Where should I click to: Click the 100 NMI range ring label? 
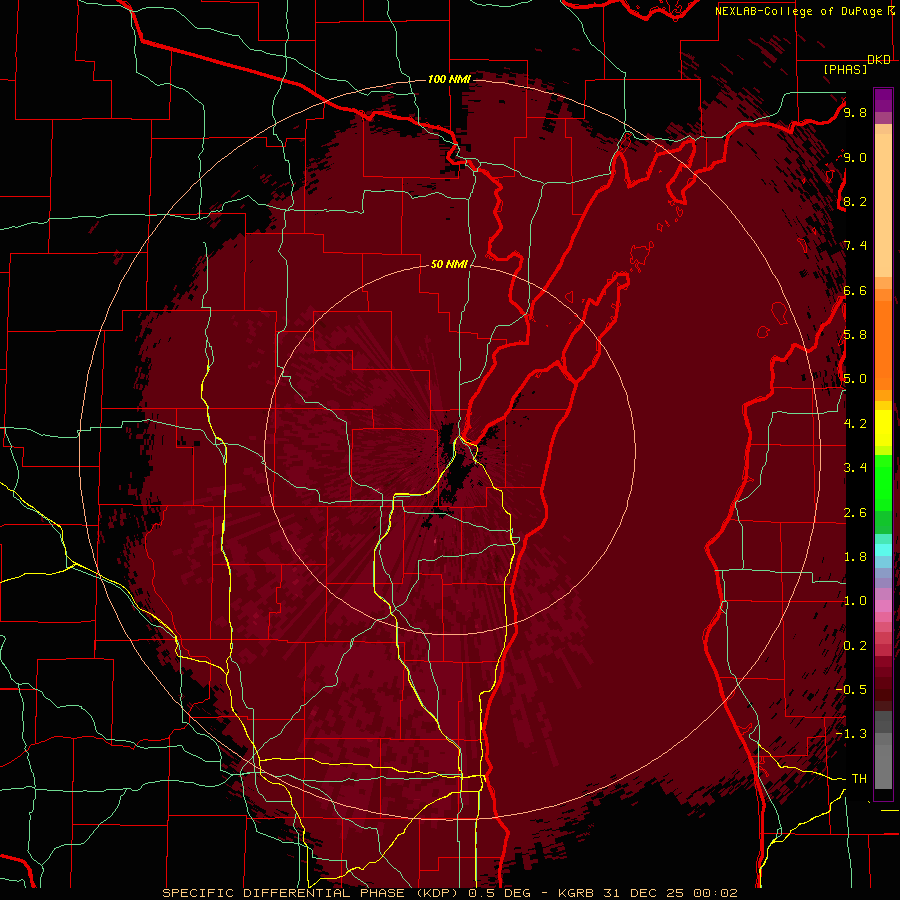point(449,79)
